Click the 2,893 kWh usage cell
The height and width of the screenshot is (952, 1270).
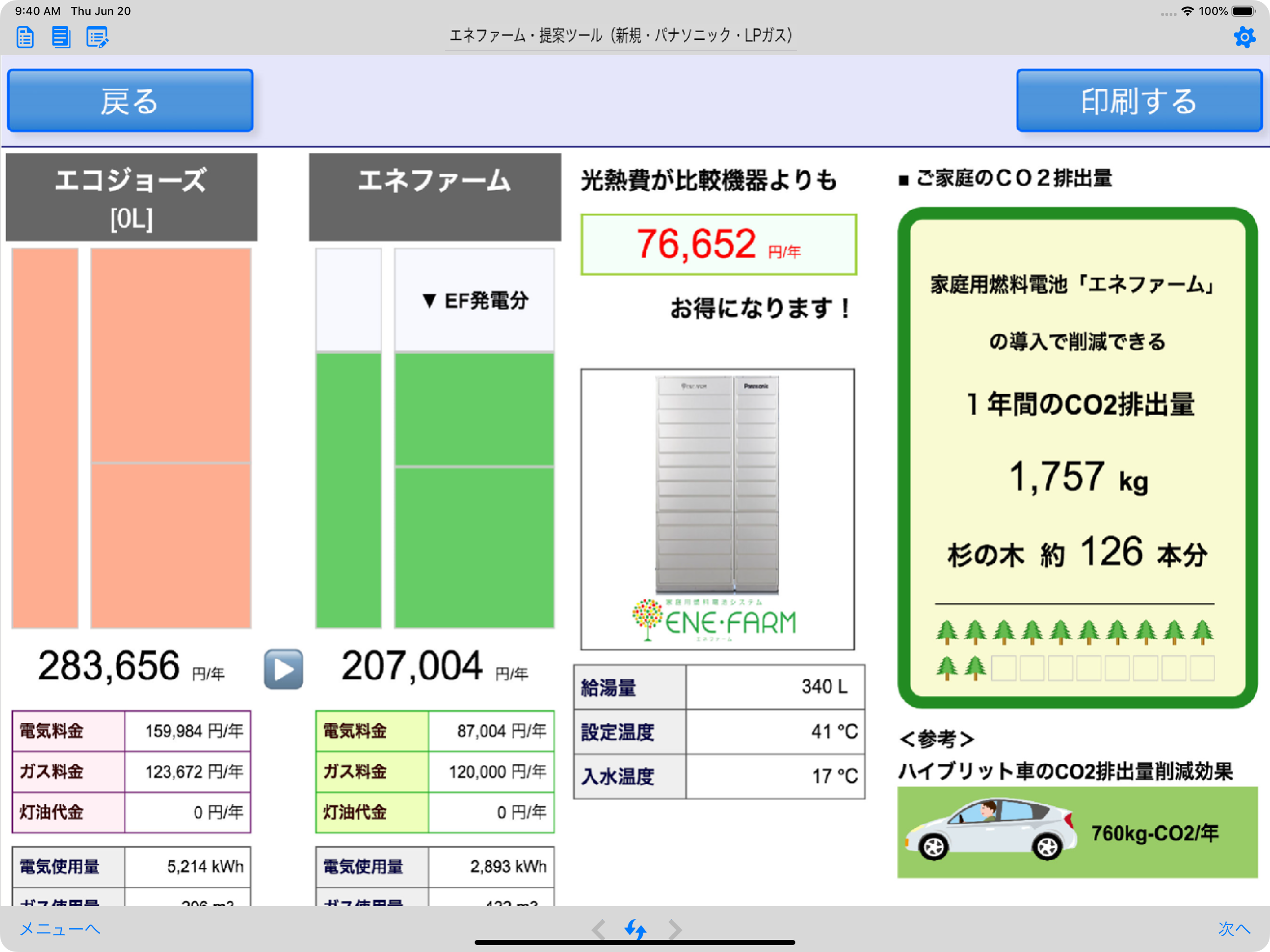491,866
